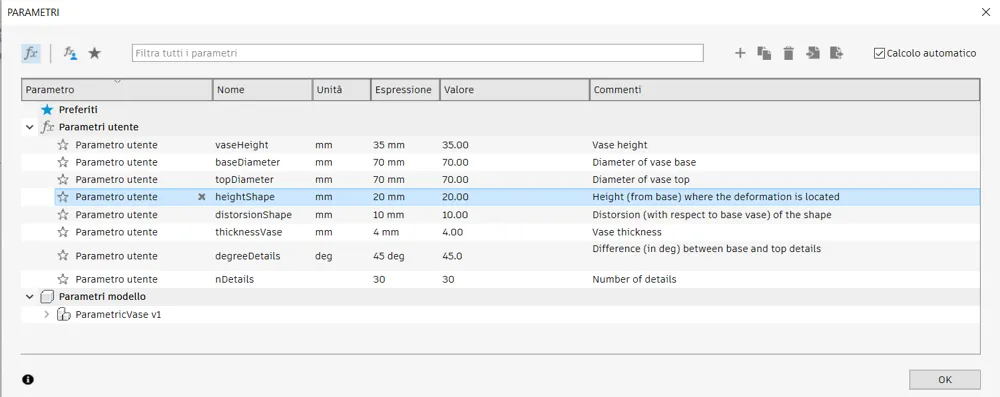This screenshot has width=1000, height=397.
Task: Click the Diameter of vase base comment
Action: click(644, 162)
